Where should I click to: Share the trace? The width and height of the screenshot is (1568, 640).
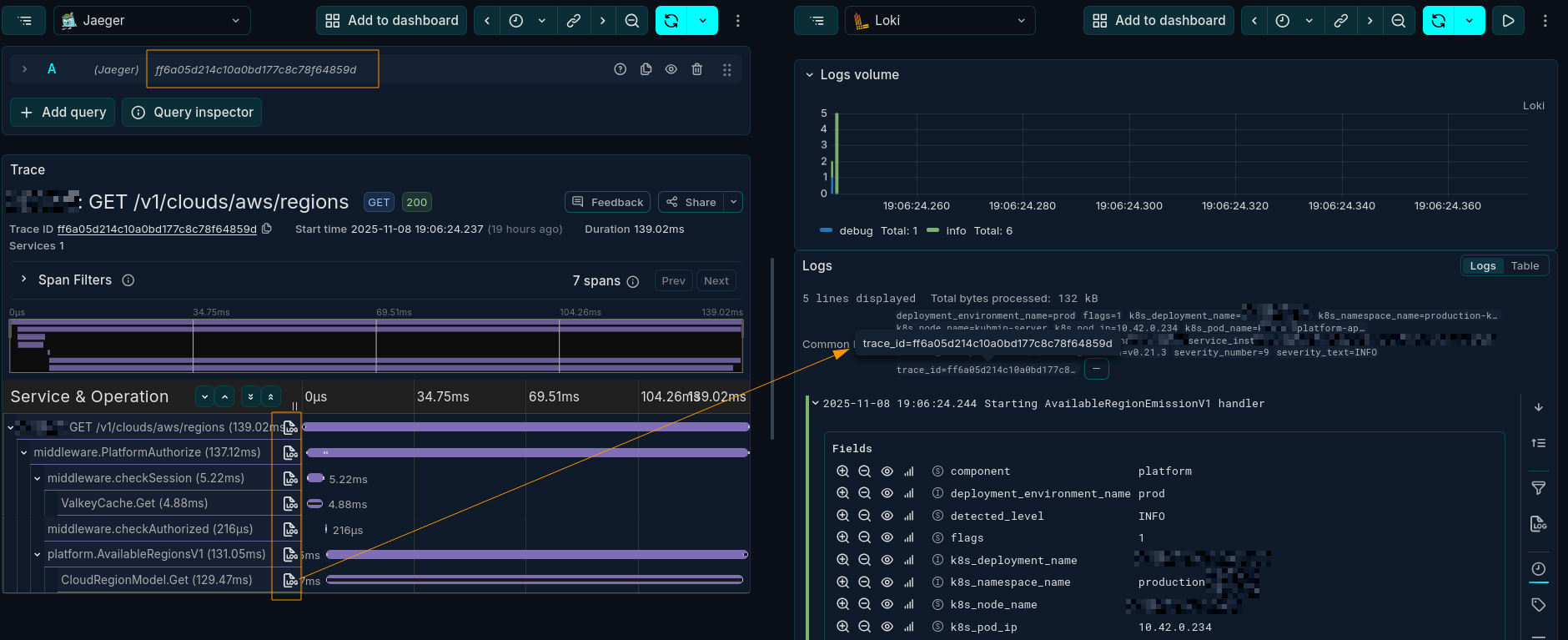pos(691,202)
